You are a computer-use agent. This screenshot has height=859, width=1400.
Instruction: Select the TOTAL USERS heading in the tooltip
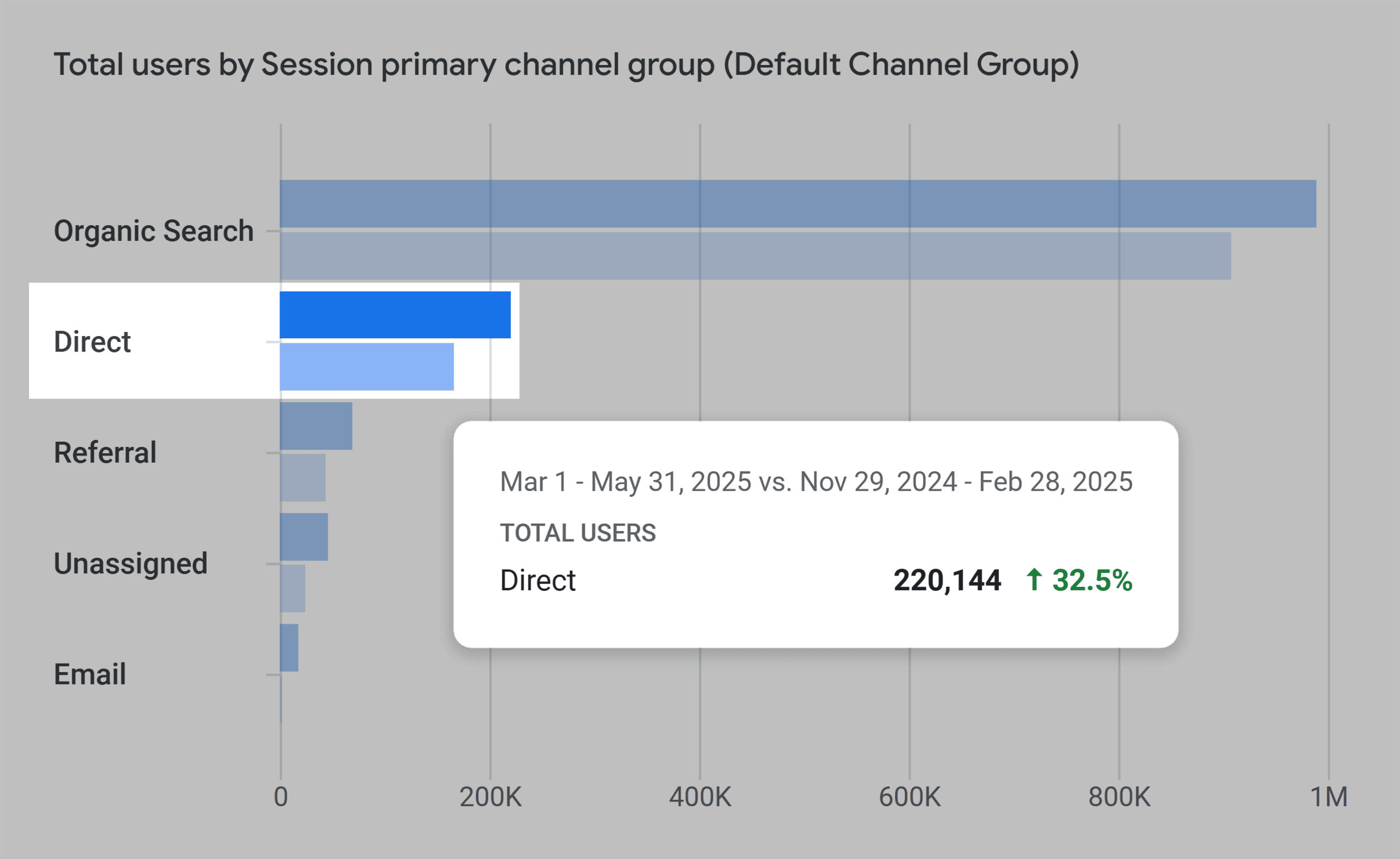coord(577,533)
